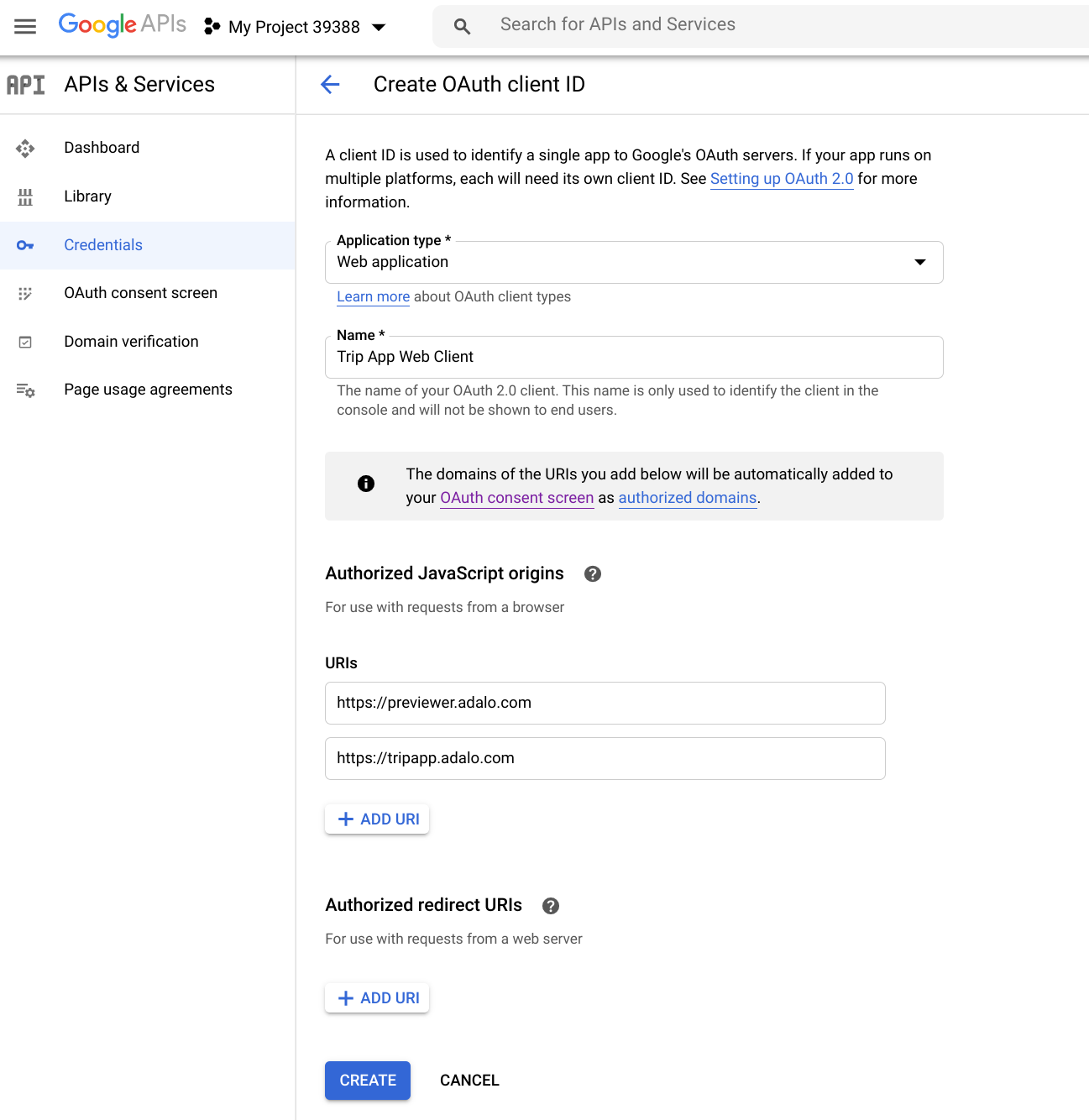Click the Name field containing Trip App Web Client
The image size is (1089, 1120).
(633, 358)
